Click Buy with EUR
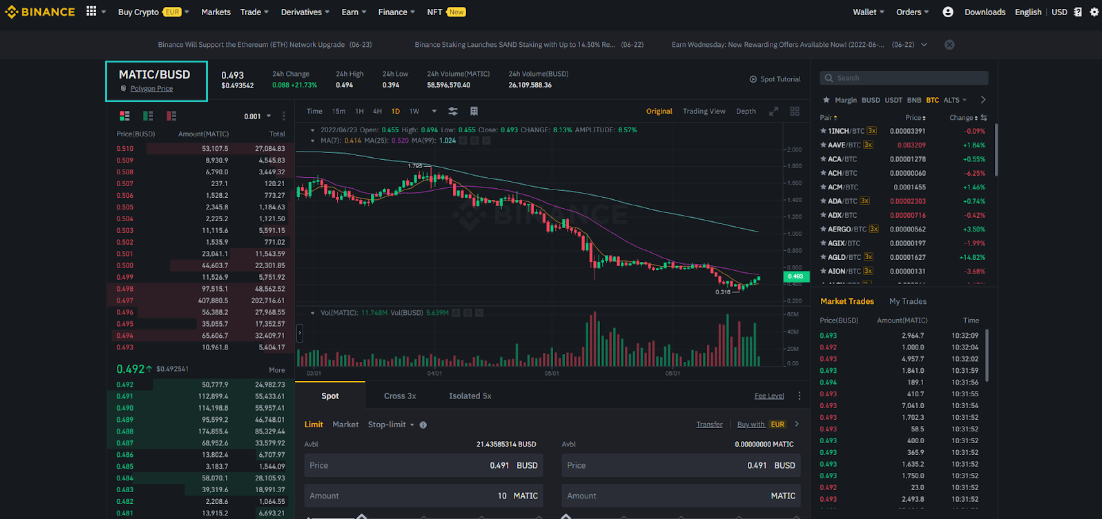The width and height of the screenshot is (1102, 519). tap(761, 425)
